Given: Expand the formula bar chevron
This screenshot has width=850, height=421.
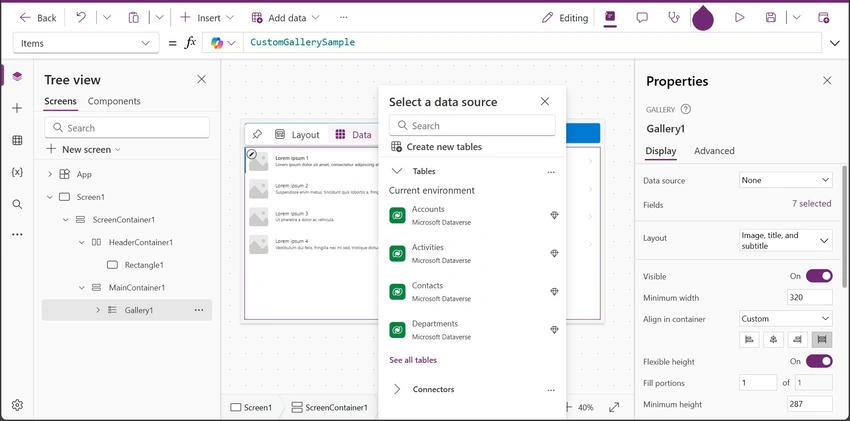Looking at the screenshot, I should coord(835,43).
